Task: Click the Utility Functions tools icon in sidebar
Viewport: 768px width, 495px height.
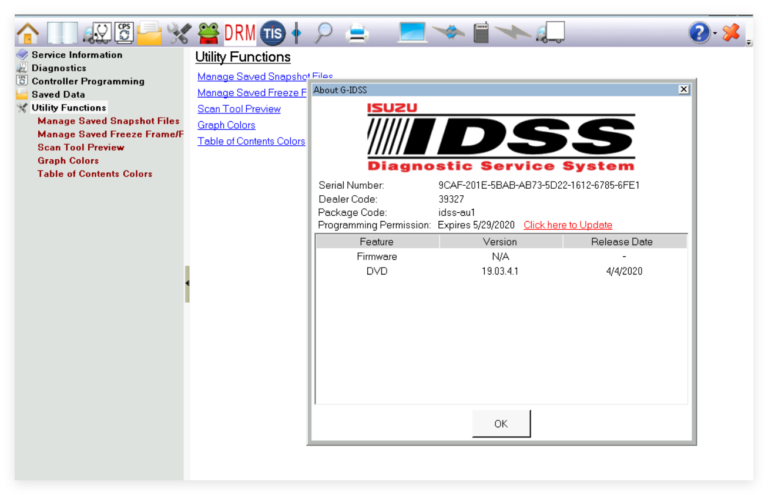Action: pos(22,107)
